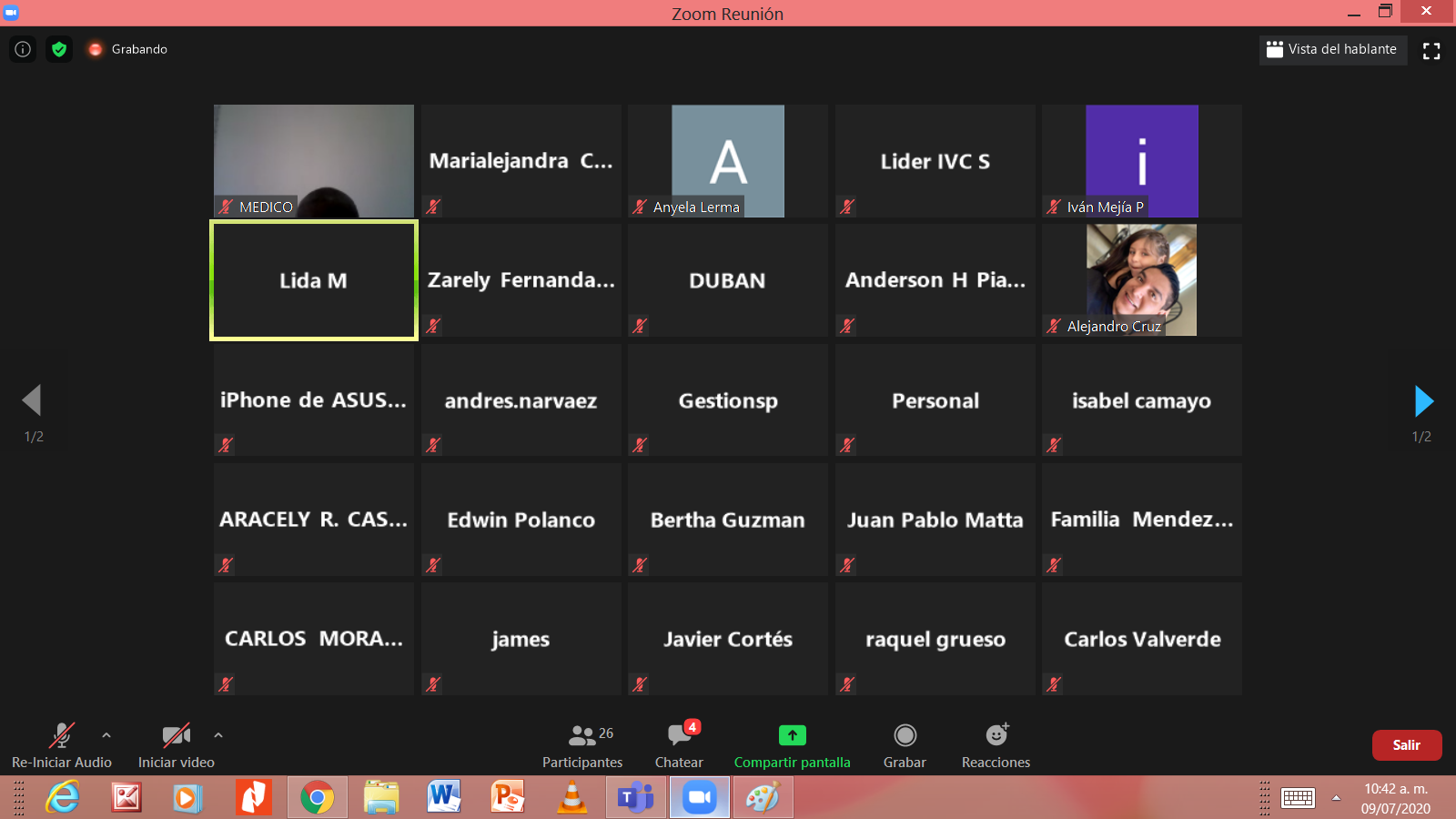
Task: Select Alejandro Cruz video thumbnail
Action: point(1141,279)
